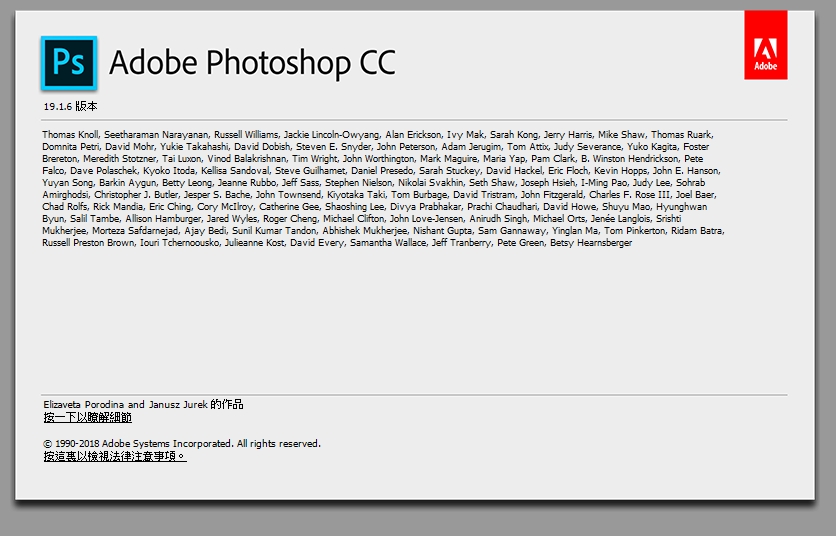Image resolution: width=836 pixels, height=536 pixels.
Task: Click the name Kiyotaka Taki in credits
Action: pyautogui.click(x=356, y=195)
